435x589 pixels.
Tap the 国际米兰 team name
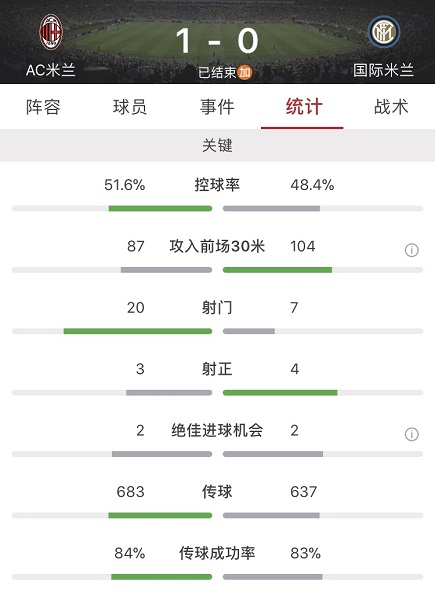pyautogui.click(x=384, y=70)
